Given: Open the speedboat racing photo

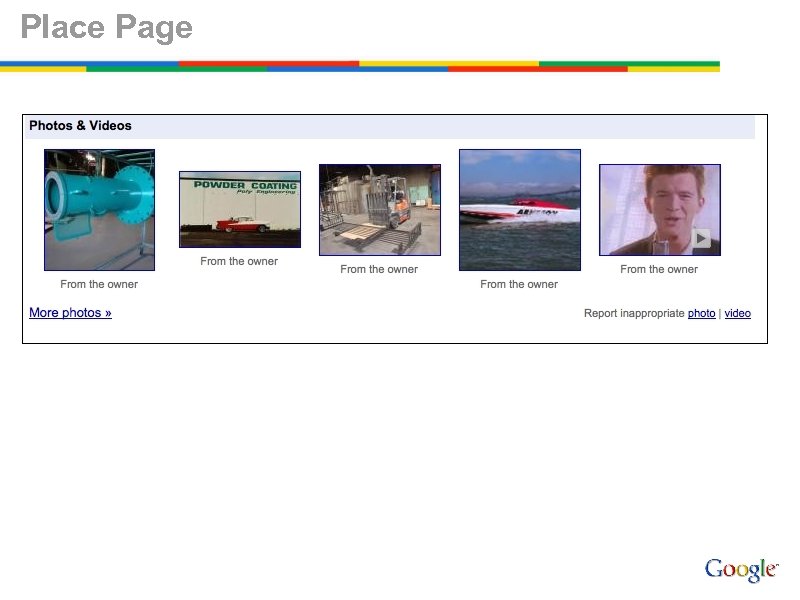Looking at the screenshot, I should coord(518,208).
